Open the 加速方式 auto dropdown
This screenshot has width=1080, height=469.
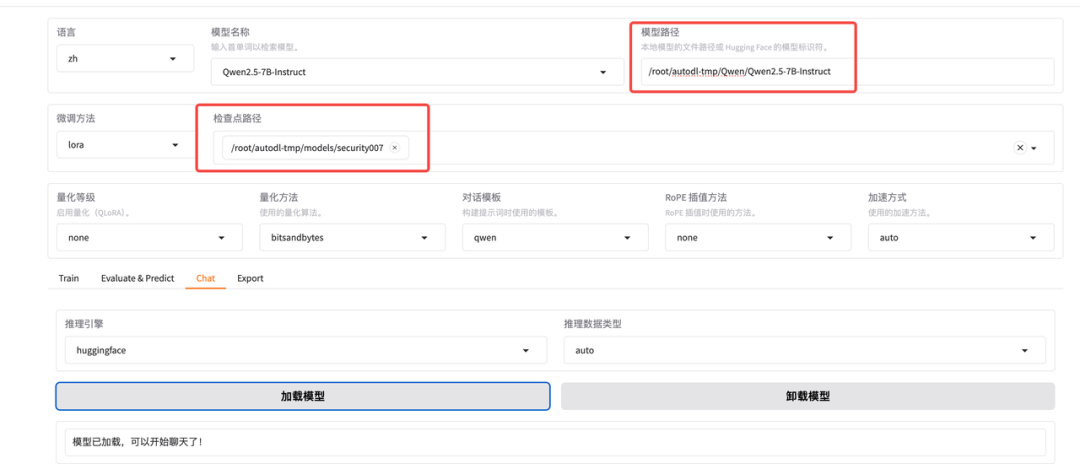(960, 237)
